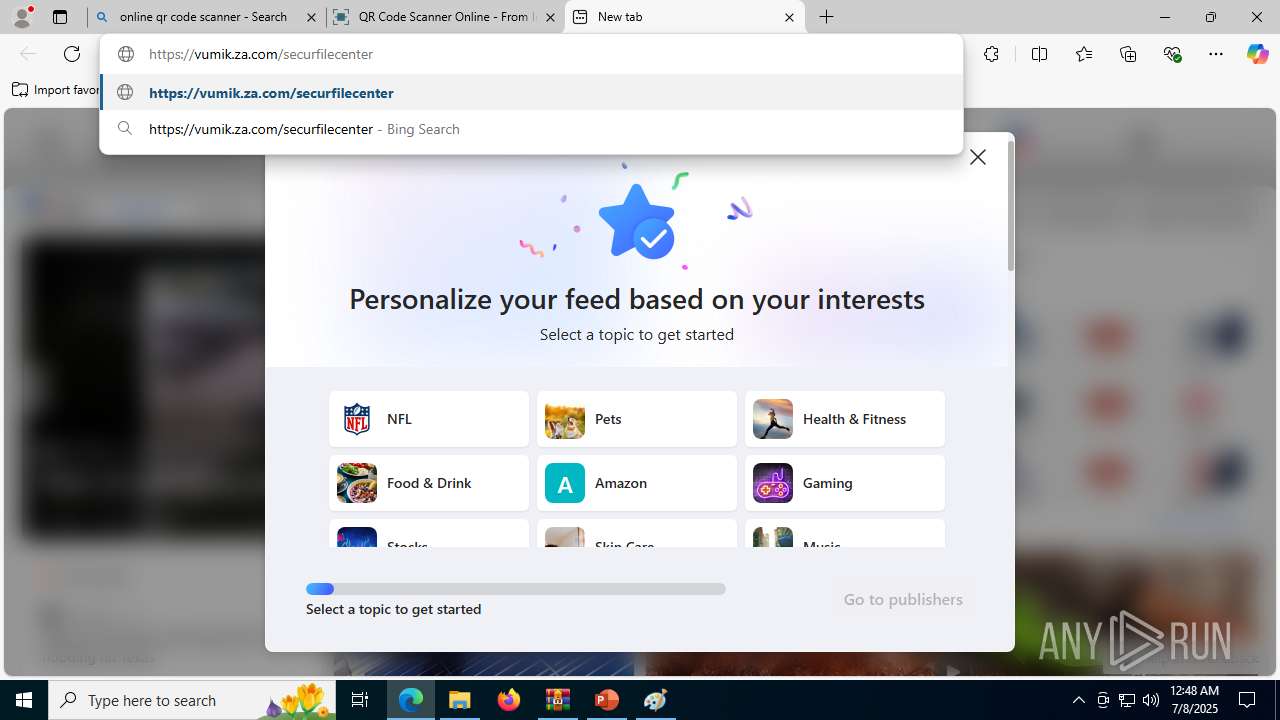Open Browser essentials icon
The image size is (1280, 720).
1172,54
